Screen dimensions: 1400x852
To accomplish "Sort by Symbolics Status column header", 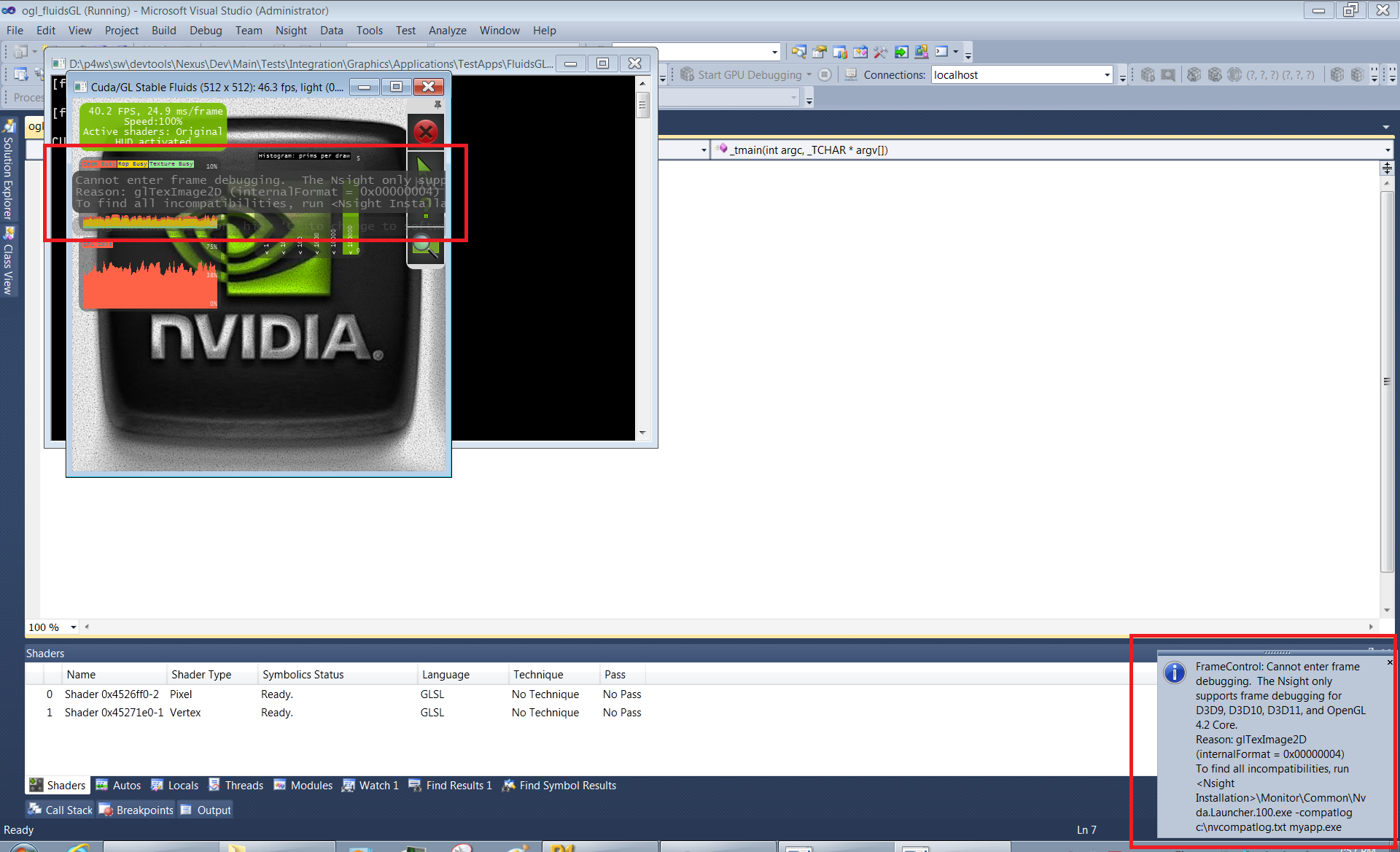I will (x=338, y=674).
